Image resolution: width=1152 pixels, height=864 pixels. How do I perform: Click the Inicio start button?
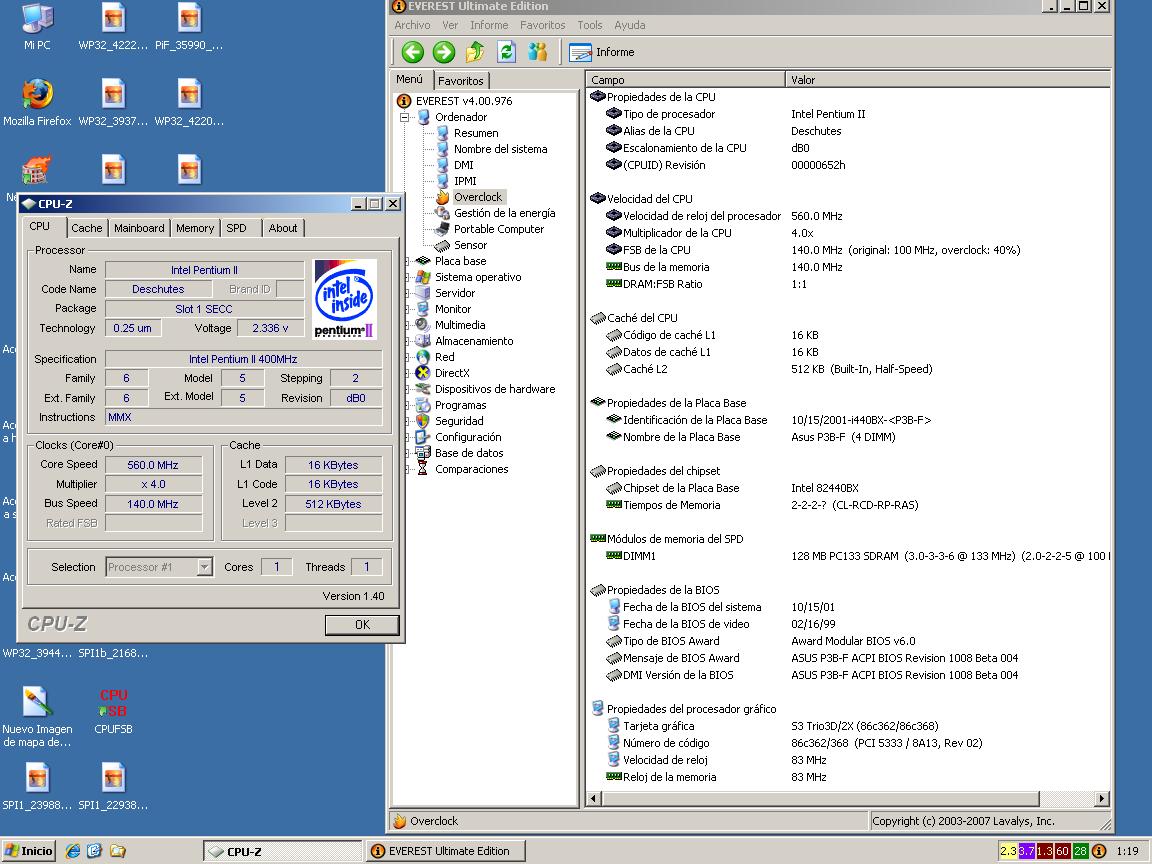(x=29, y=851)
